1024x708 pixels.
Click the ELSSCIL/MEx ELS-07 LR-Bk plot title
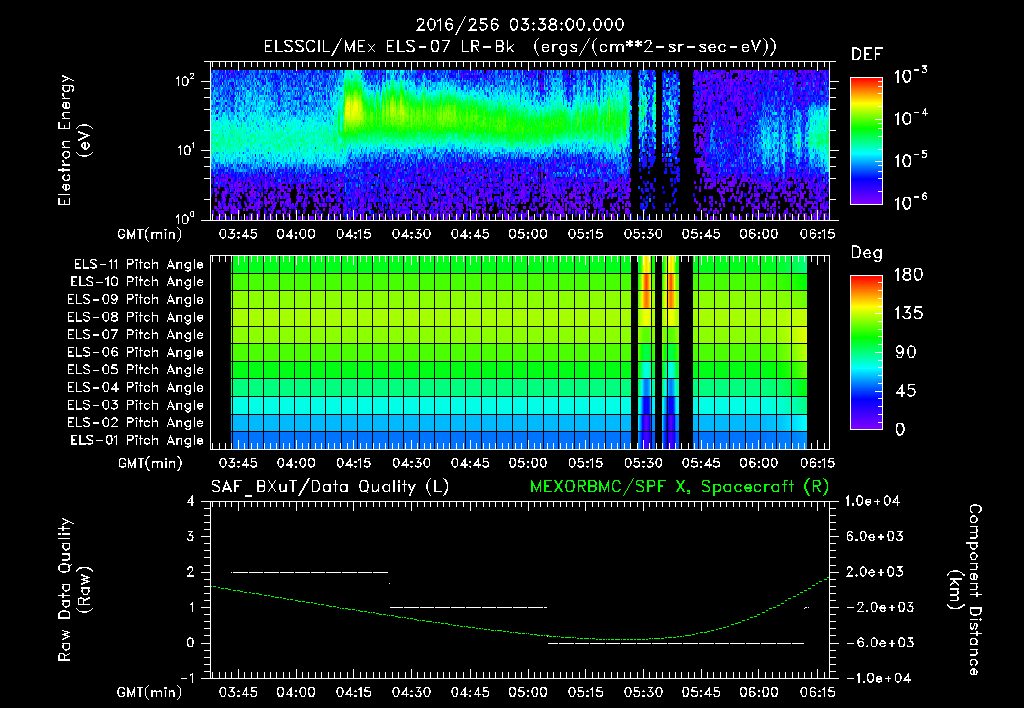520,47
